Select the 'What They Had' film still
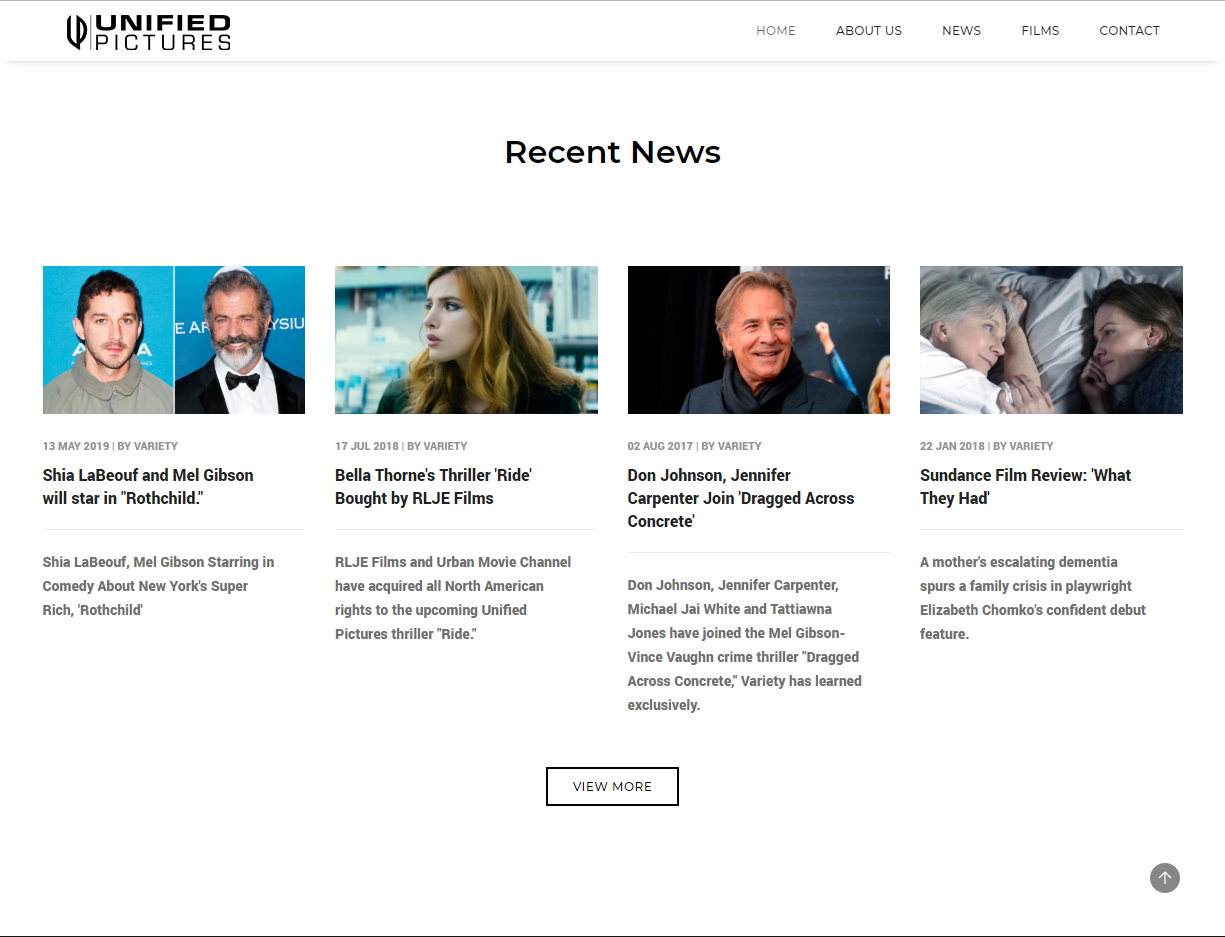1225x937 pixels. click(1051, 340)
